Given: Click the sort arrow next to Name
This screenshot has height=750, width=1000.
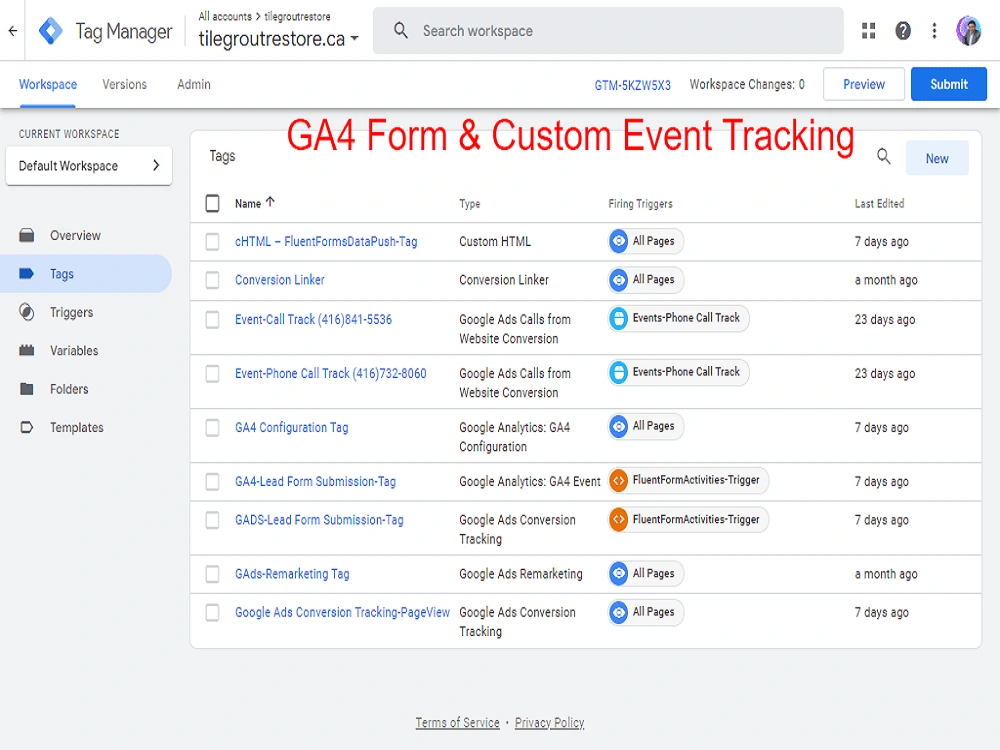Looking at the screenshot, I should coord(270,202).
